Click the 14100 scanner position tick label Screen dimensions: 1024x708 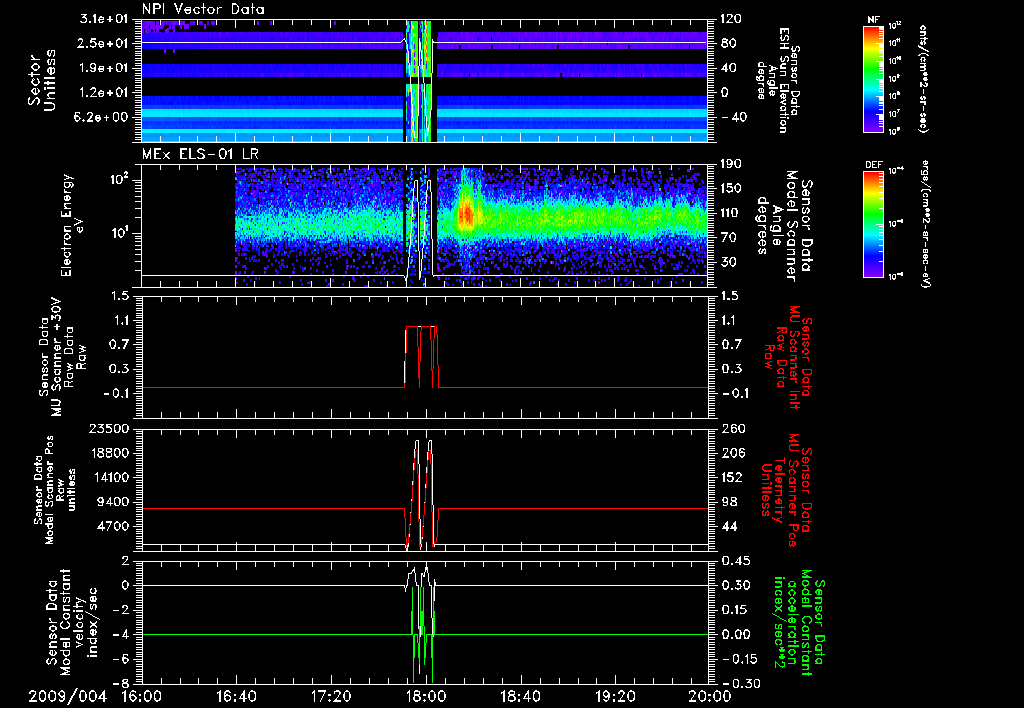click(x=110, y=477)
